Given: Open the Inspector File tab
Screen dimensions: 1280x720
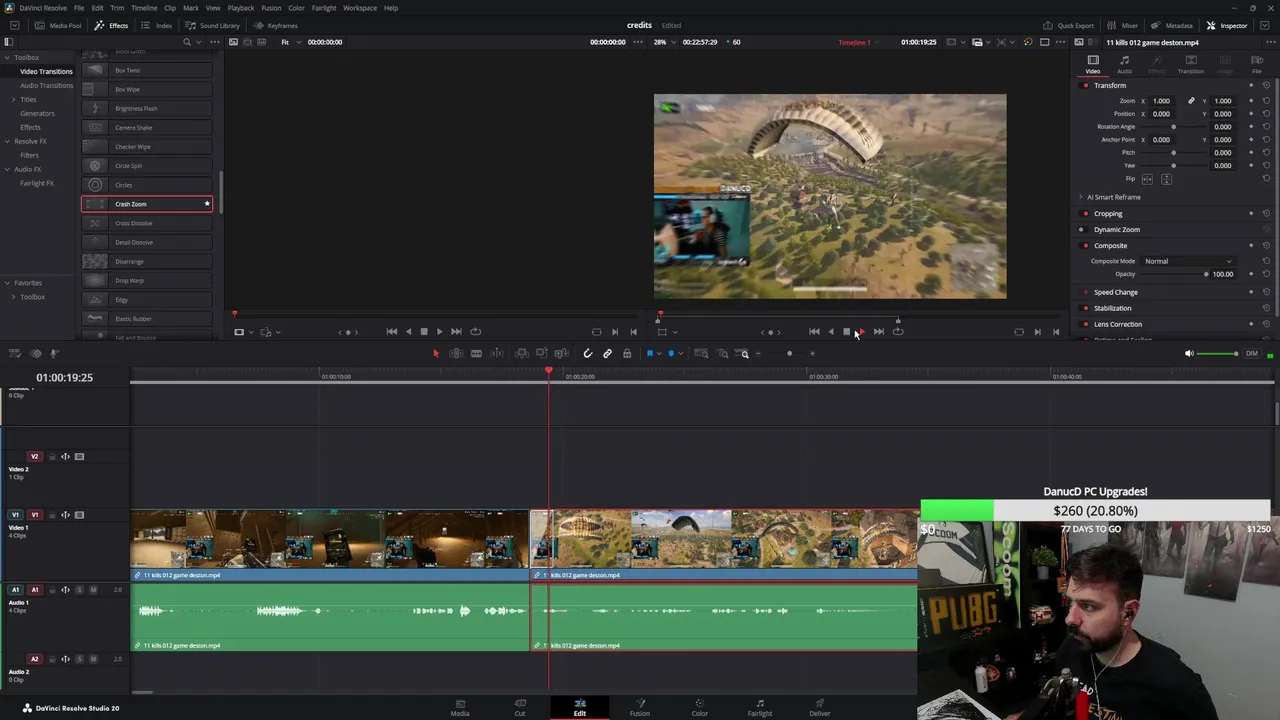Looking at the screenshot, I should [x=1257, y=65].
